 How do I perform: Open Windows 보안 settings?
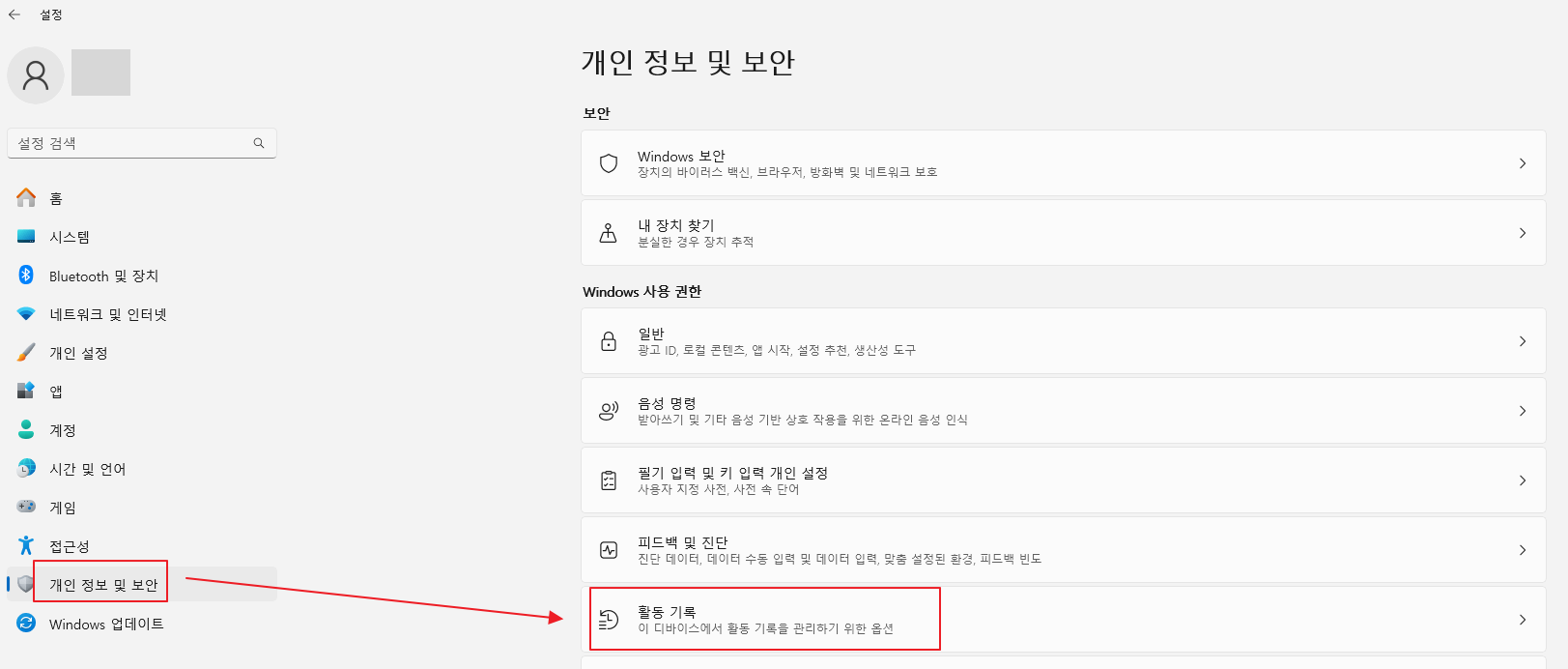tap(1064, 163)
